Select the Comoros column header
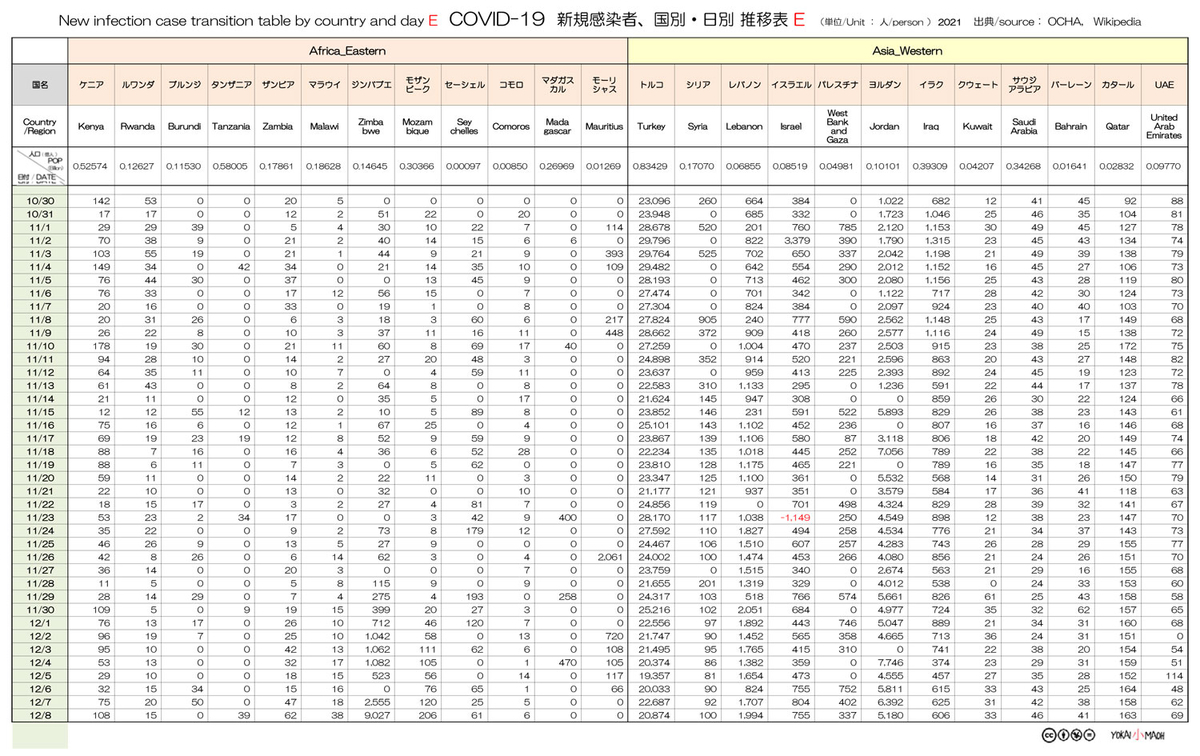1200x756 pixels. 511,127
